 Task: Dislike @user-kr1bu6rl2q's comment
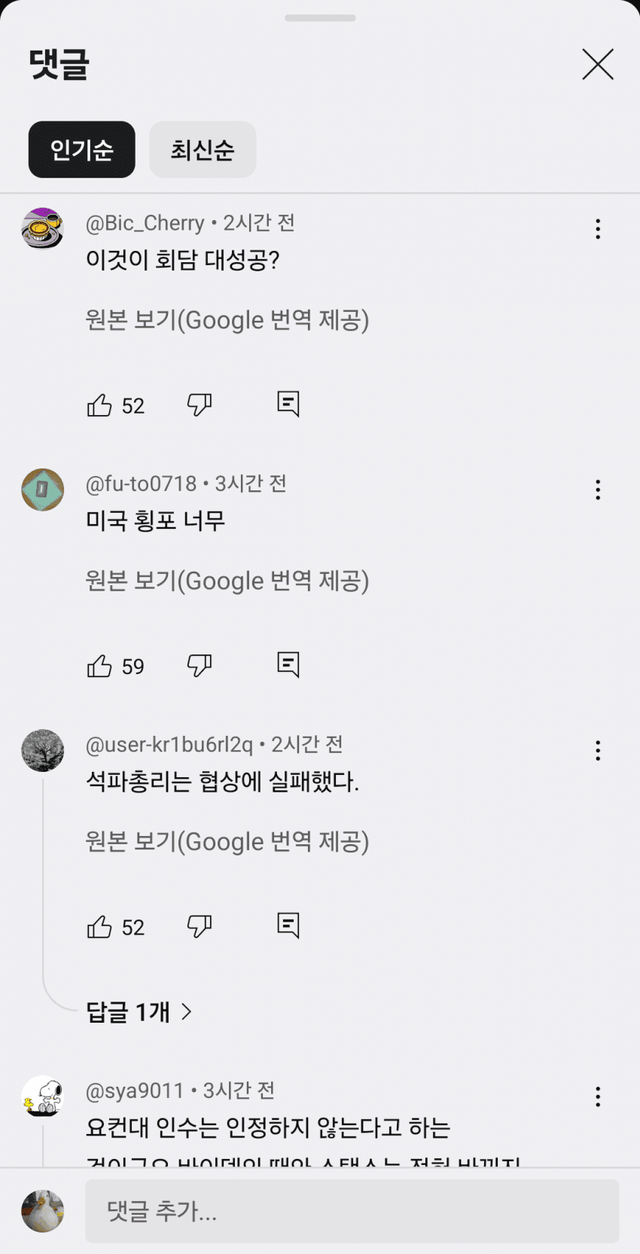click(198, 926)
